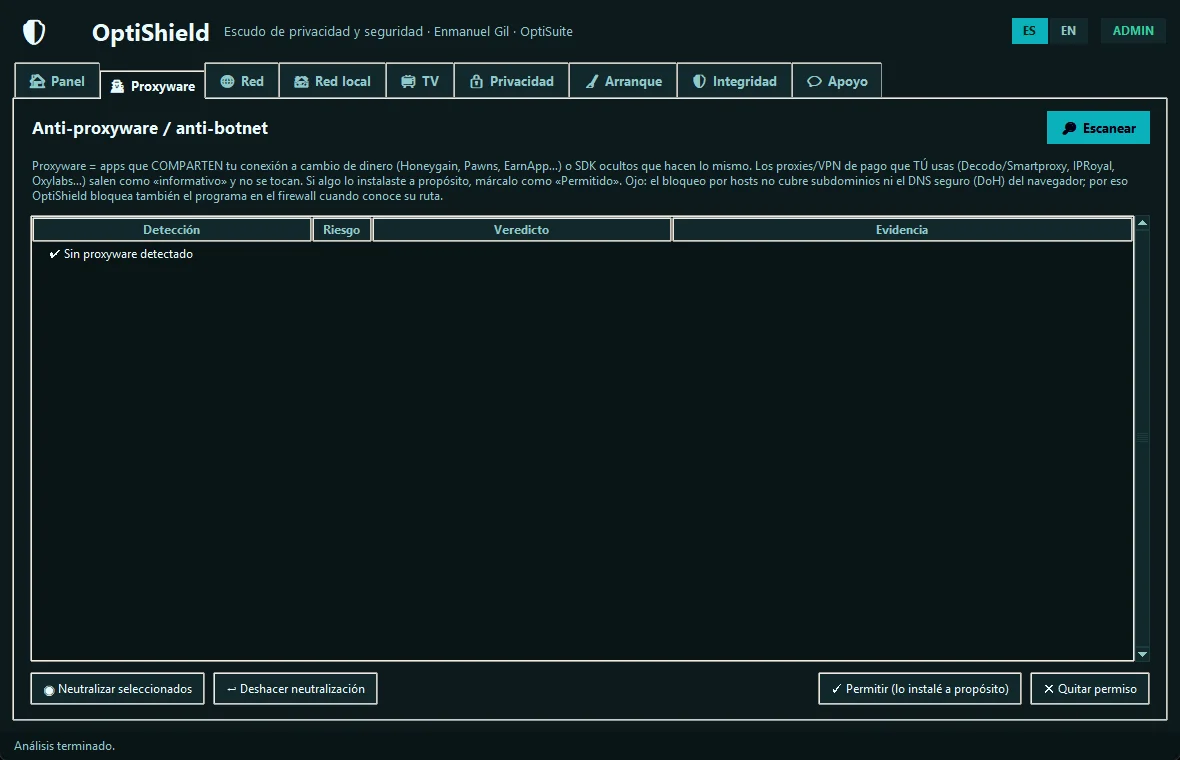
Task: Sort by the Evidencia column header
Action: (902, 230)
